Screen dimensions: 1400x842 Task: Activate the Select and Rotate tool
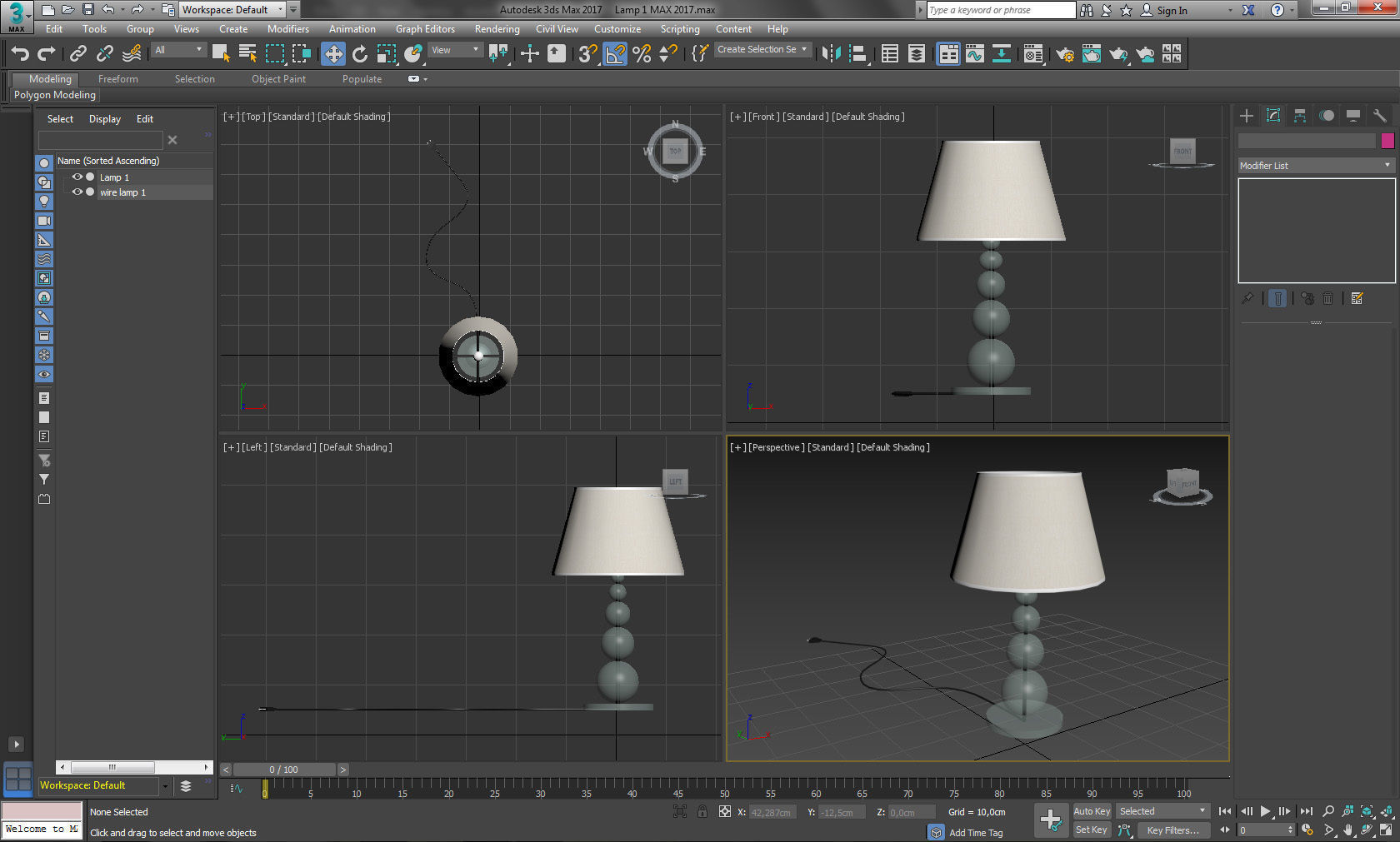[360, 54]
